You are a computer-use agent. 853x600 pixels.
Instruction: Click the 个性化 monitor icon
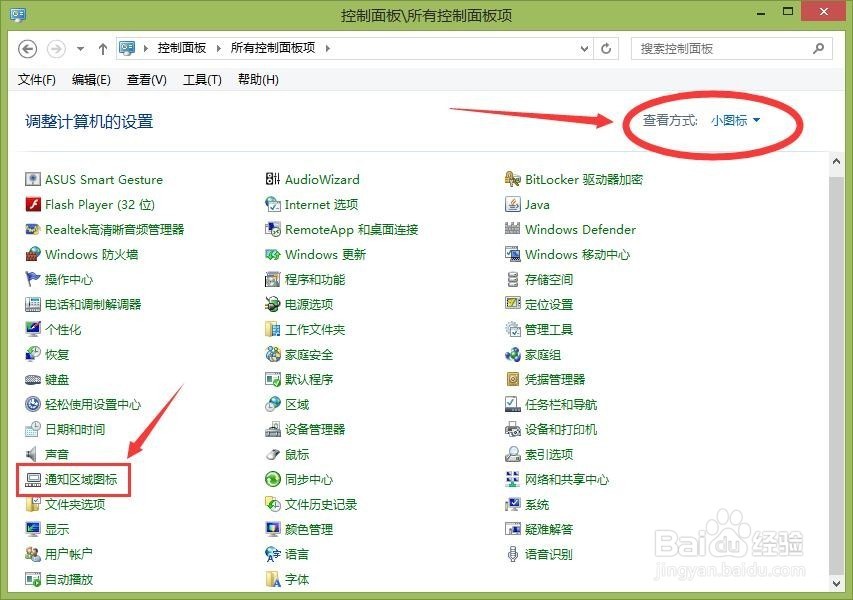(33, 329)
